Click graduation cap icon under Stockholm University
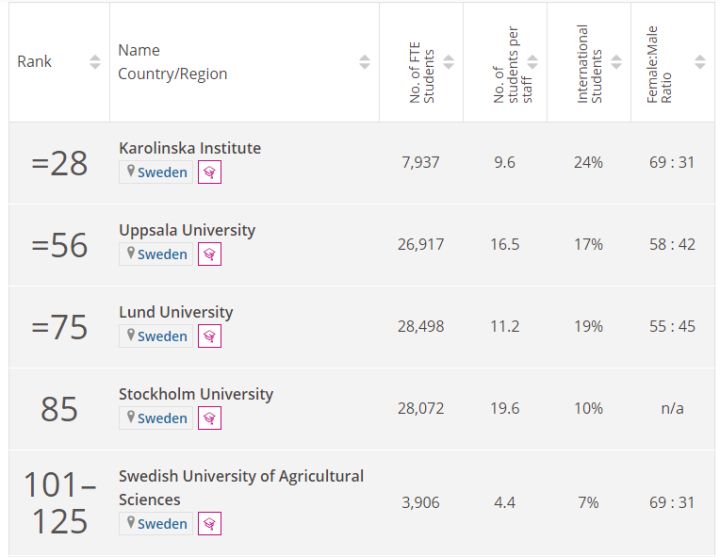The height and width of the screenshot is (557, 720). [209, 418]
